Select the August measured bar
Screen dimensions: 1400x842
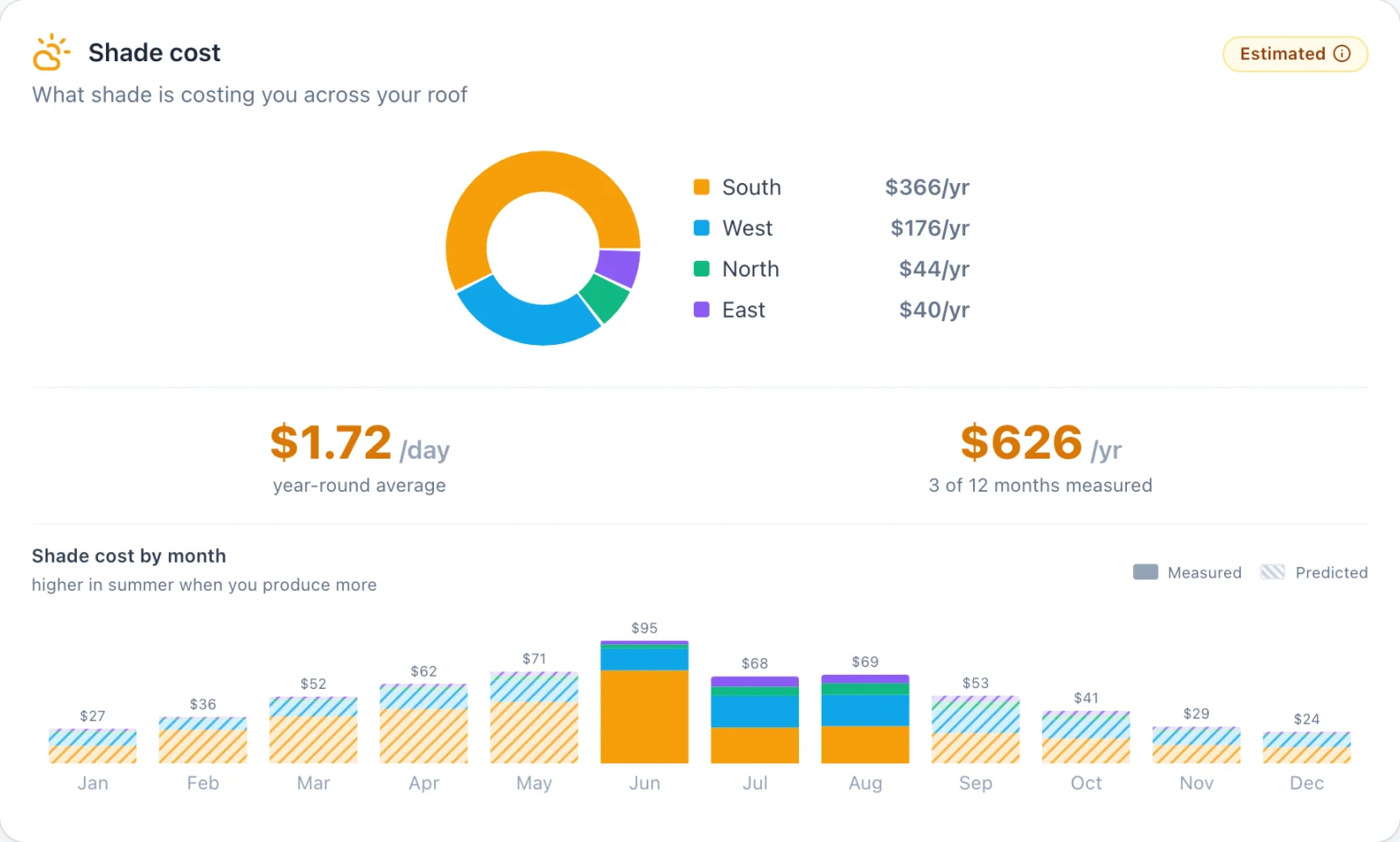865,719
